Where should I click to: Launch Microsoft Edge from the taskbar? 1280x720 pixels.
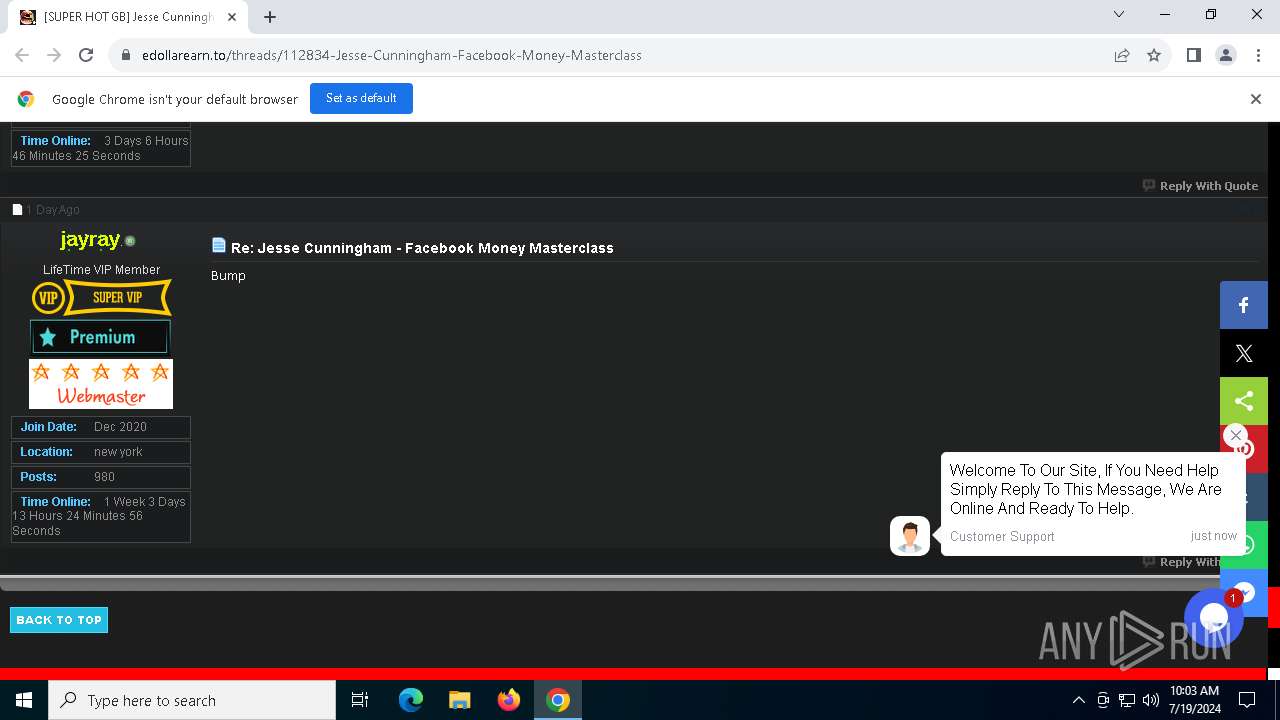(410, 700)
